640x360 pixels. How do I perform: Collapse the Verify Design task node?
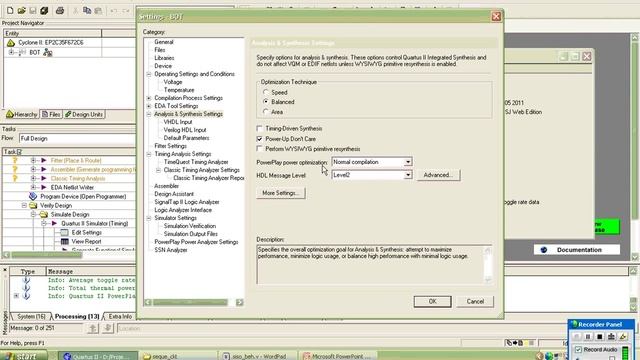24,205
